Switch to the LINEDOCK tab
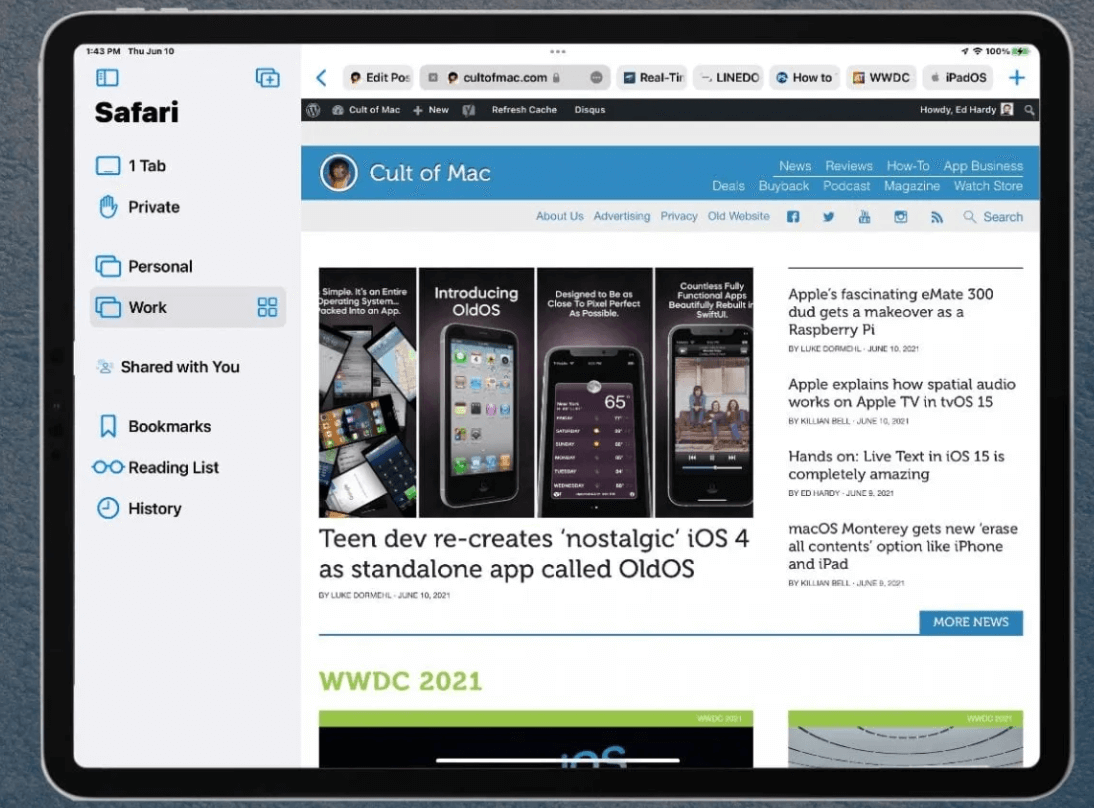Image resolution: width=1094 pixels, height=808 pixels. pyautogui.click(x=729, y=77)
